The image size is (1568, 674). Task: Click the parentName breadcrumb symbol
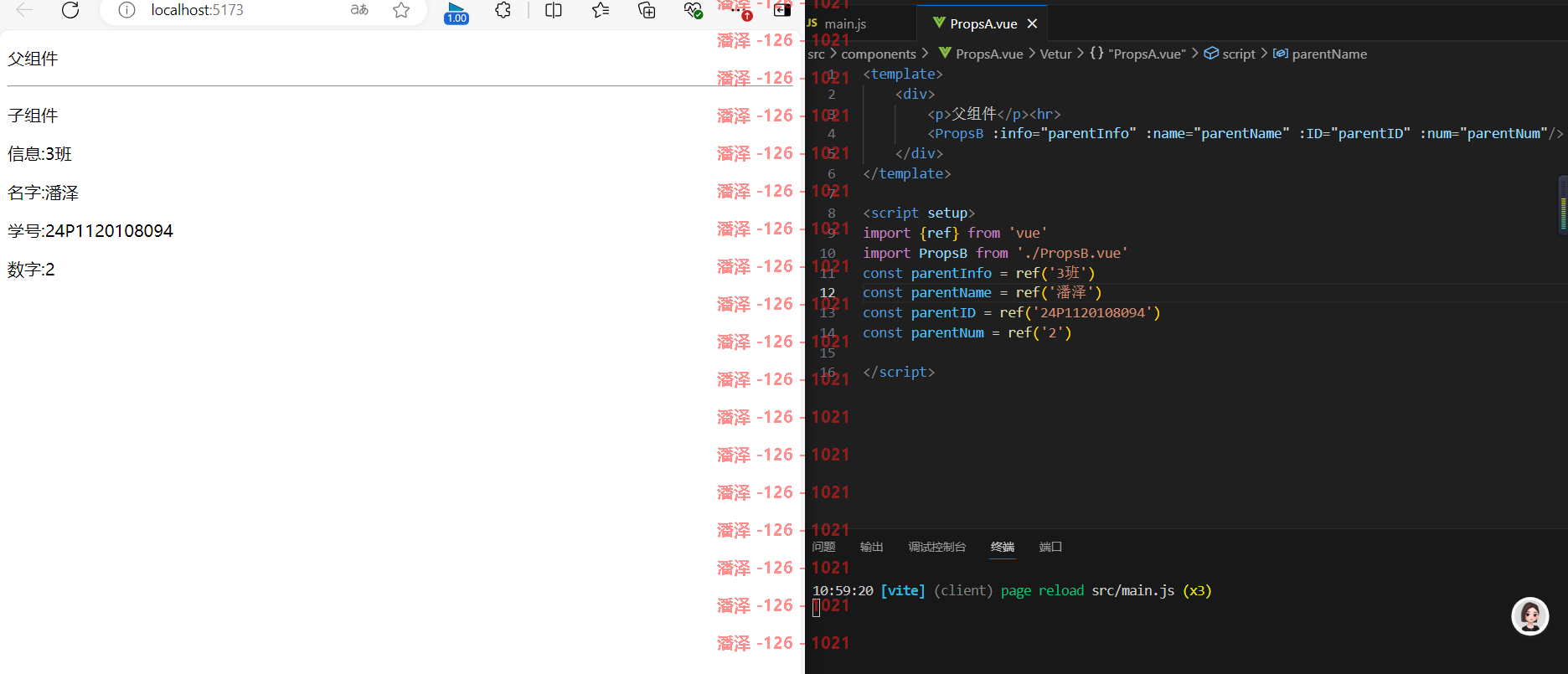pyautogui.click(x=1320, y=54)
